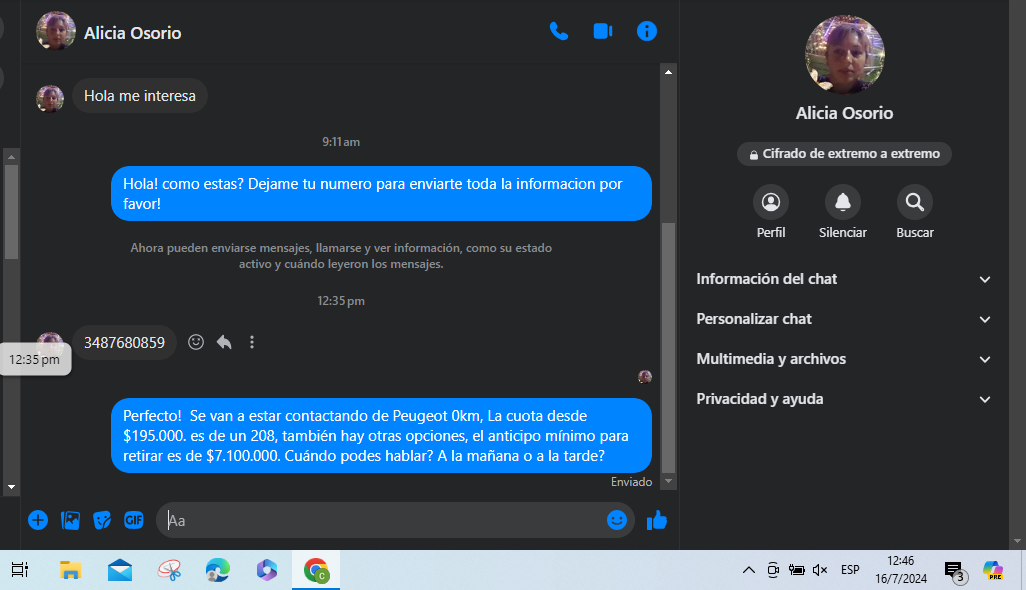
Task: Open Alicia Osorio's Perfil
Action: [770, 203]
